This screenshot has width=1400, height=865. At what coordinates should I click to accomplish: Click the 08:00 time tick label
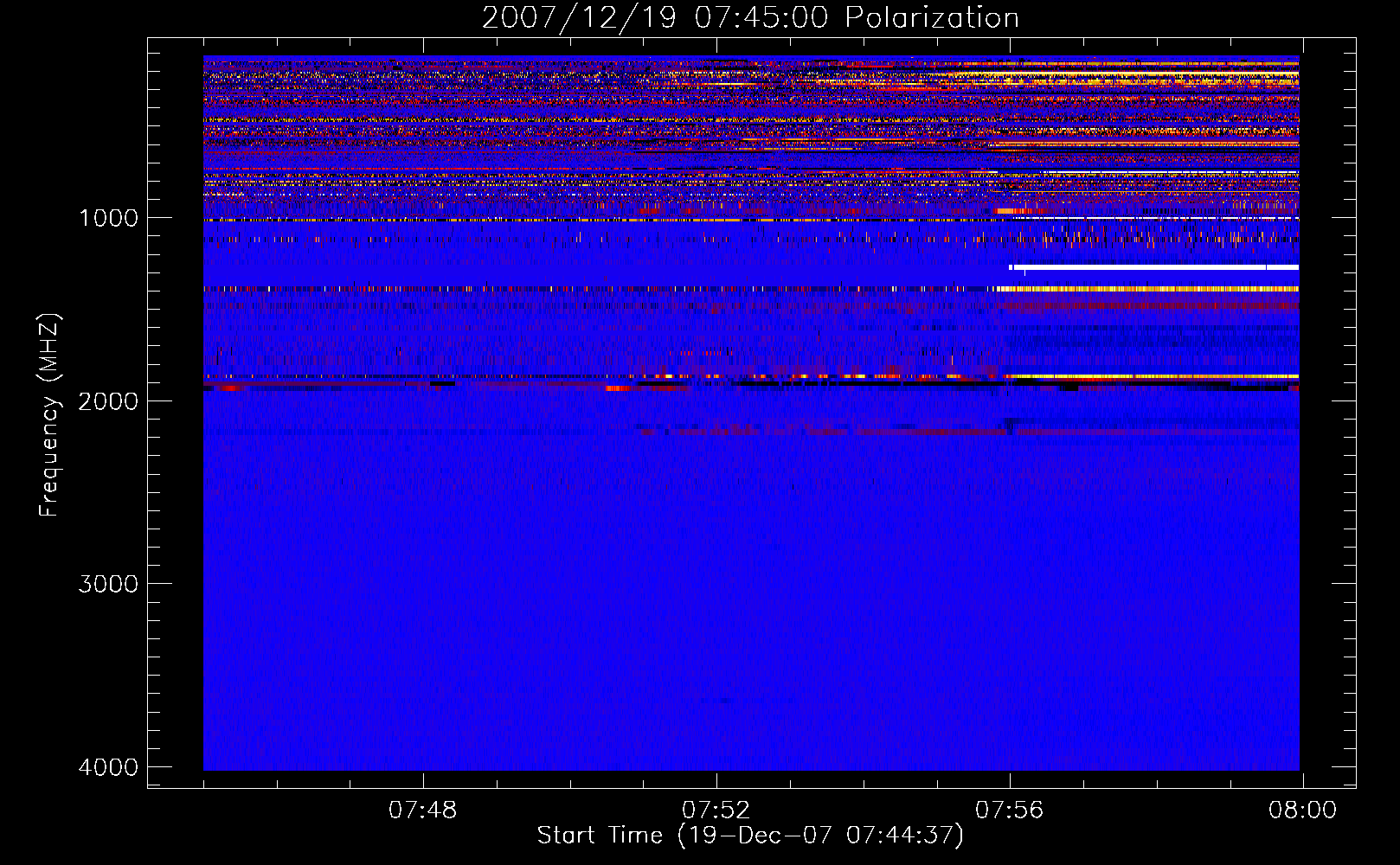coord(1303,811)
